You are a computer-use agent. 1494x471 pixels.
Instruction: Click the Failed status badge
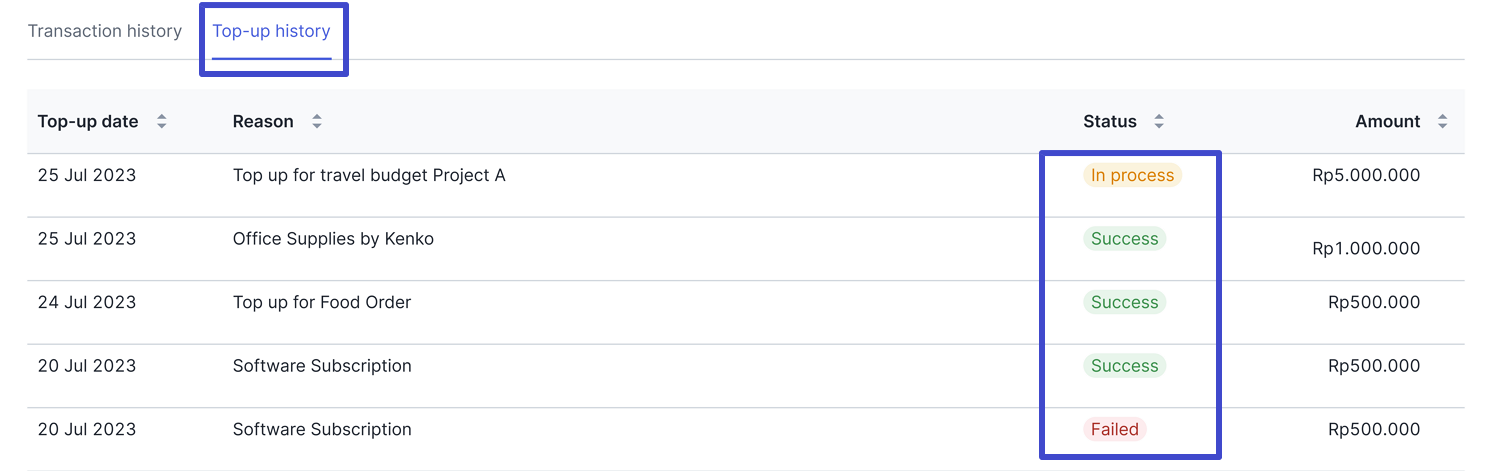1115,429
